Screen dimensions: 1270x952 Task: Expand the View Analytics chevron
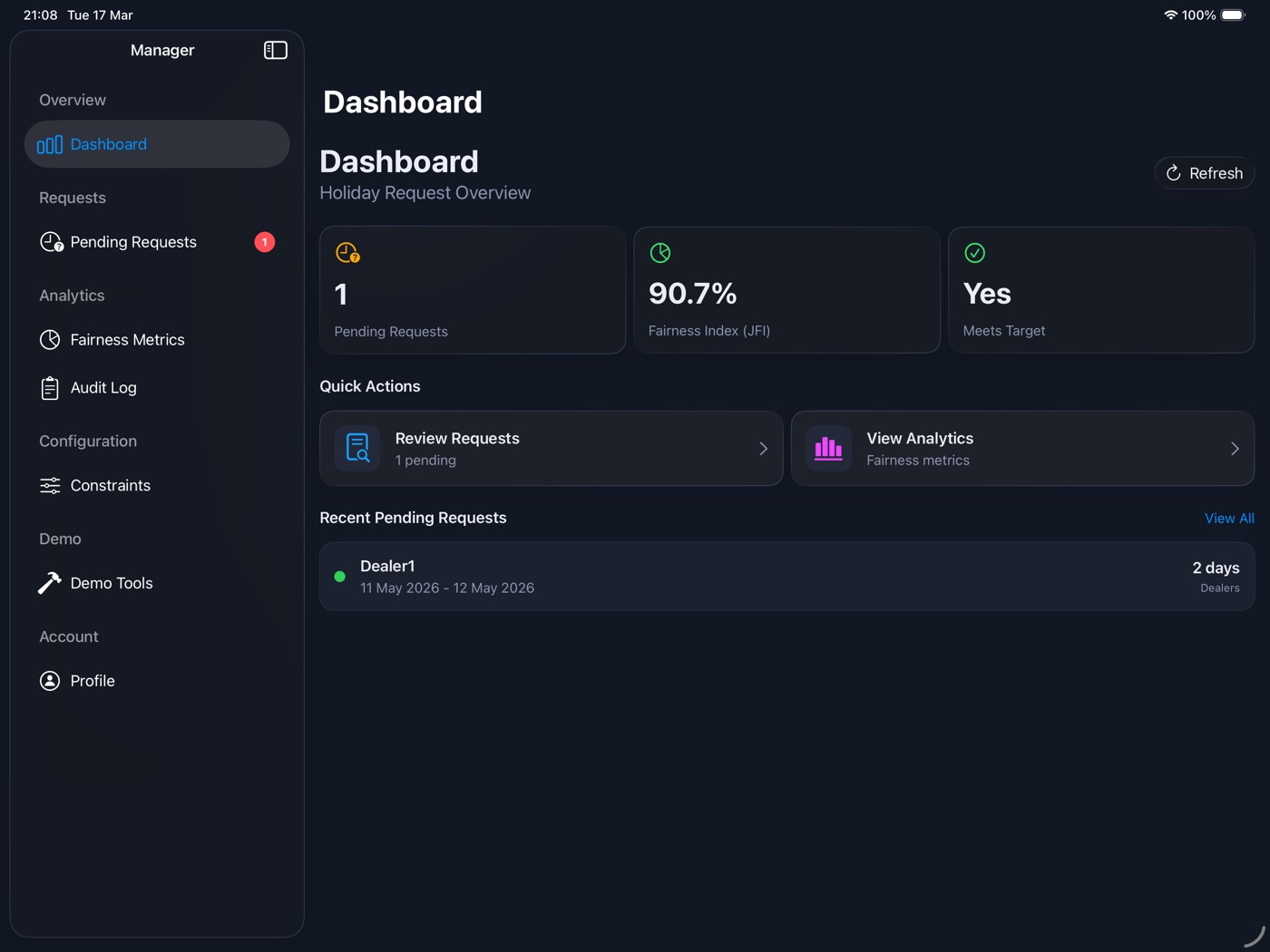point(1235,449)
